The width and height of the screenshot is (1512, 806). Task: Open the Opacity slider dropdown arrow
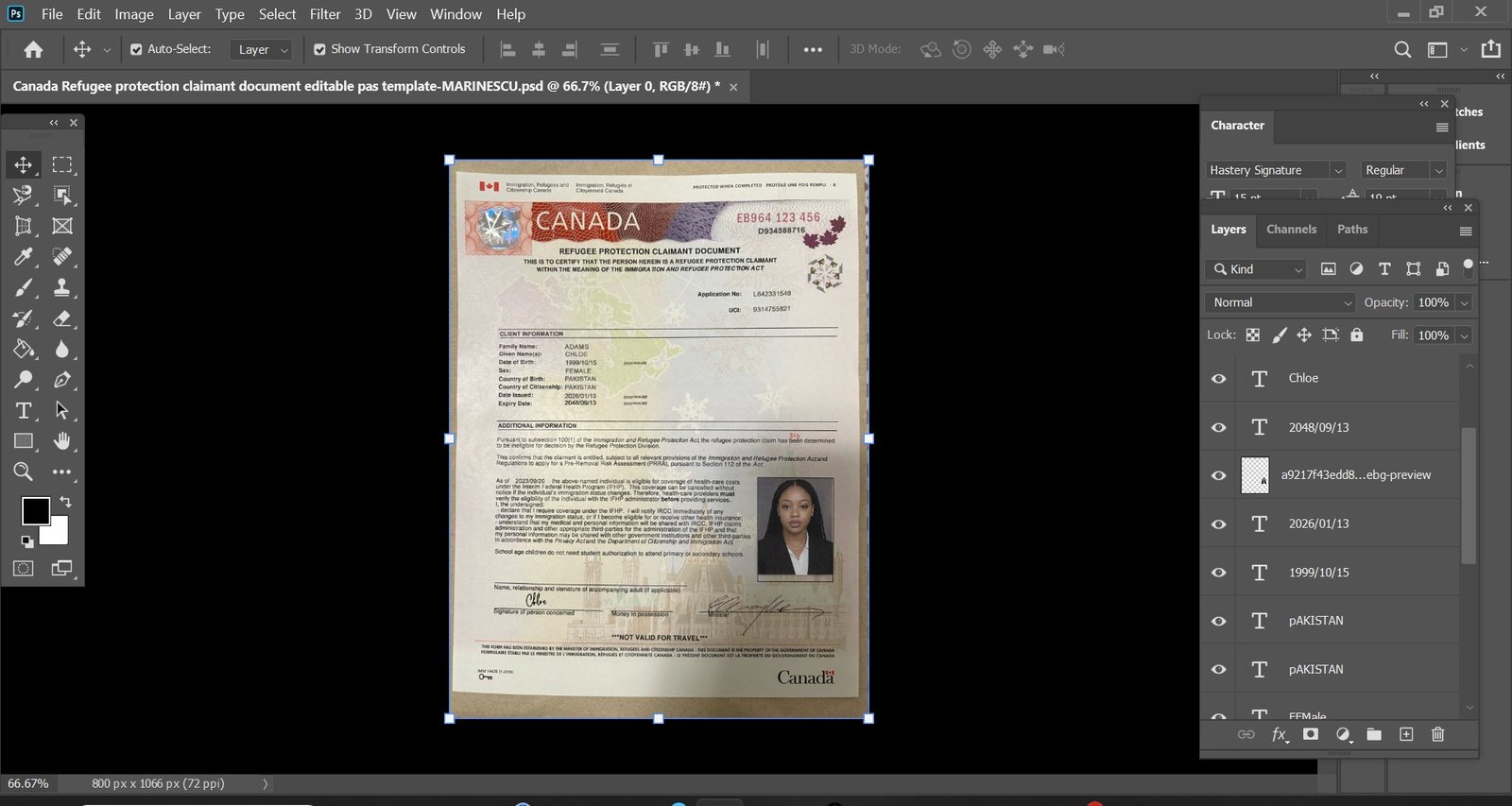[1464, 302]
